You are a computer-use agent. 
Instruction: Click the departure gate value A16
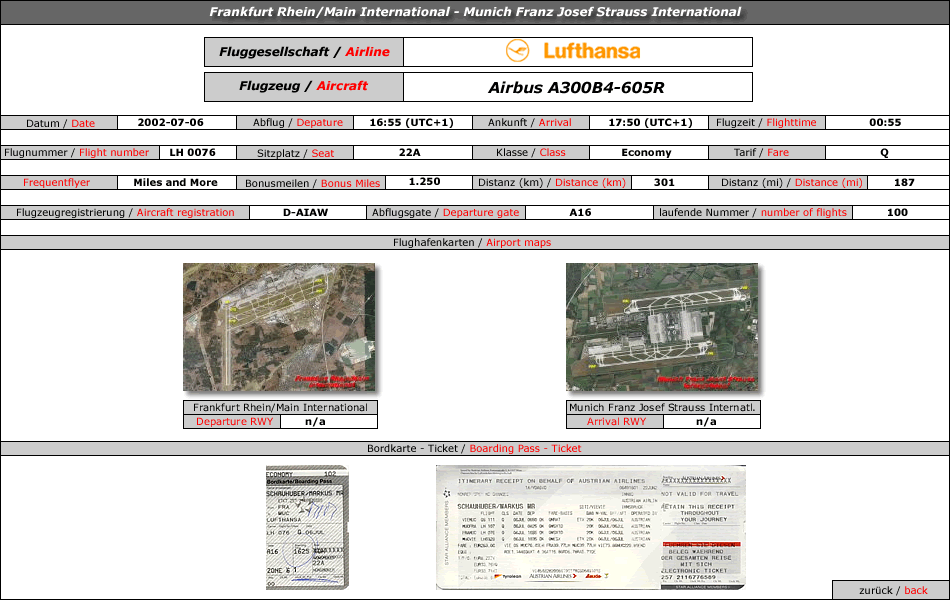pos(580,213)
